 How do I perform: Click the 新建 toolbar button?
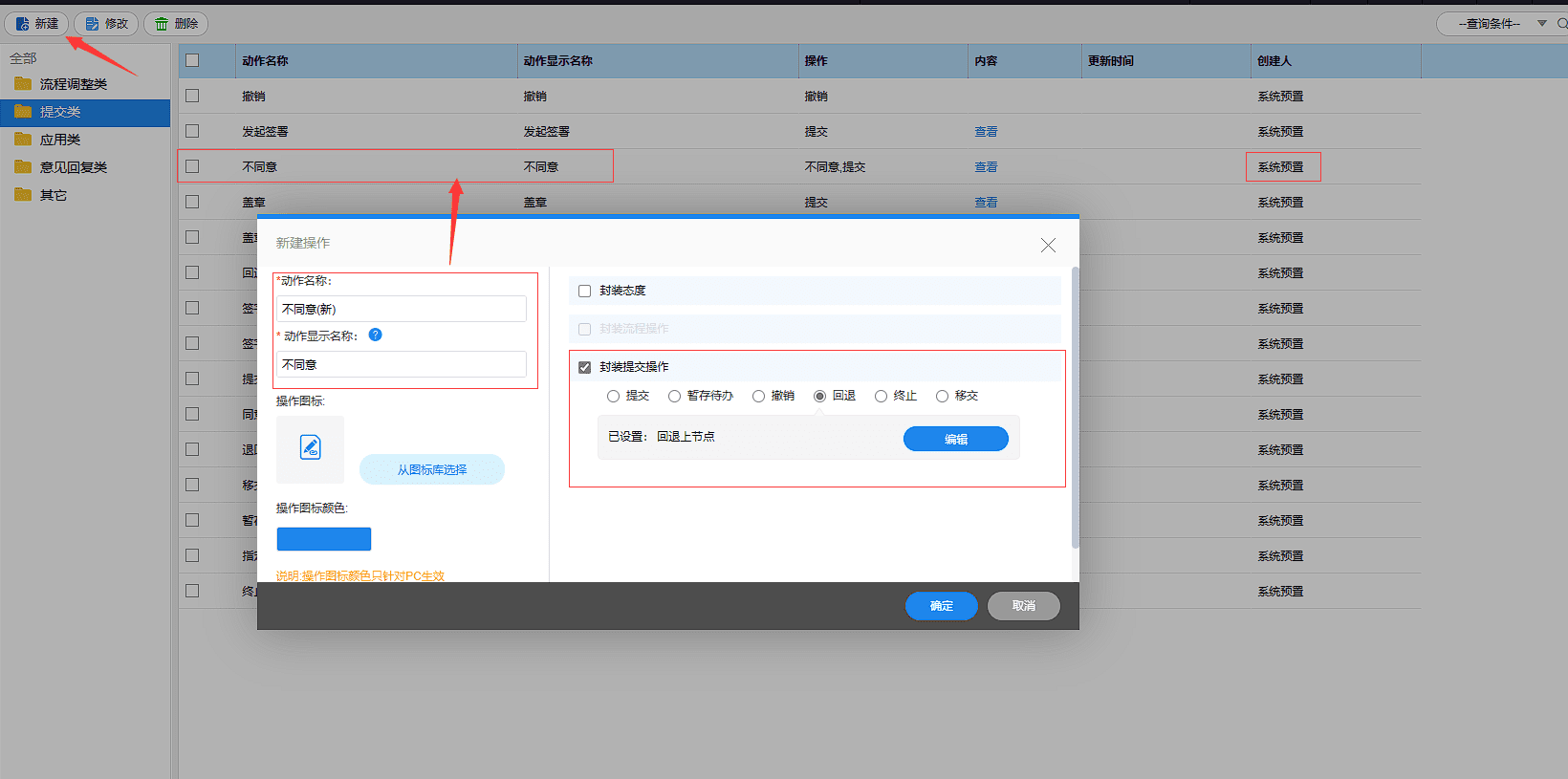pos(36,24)
